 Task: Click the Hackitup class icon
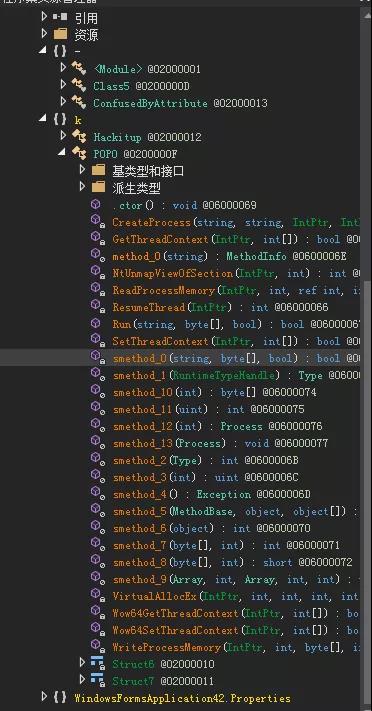click(79, 136)
